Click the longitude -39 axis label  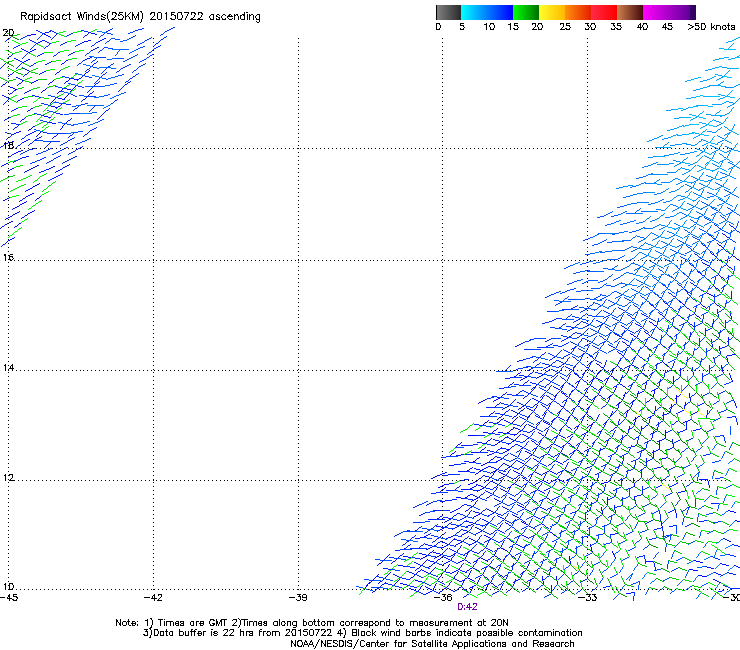pyautogui.click(x=298, y=598)
